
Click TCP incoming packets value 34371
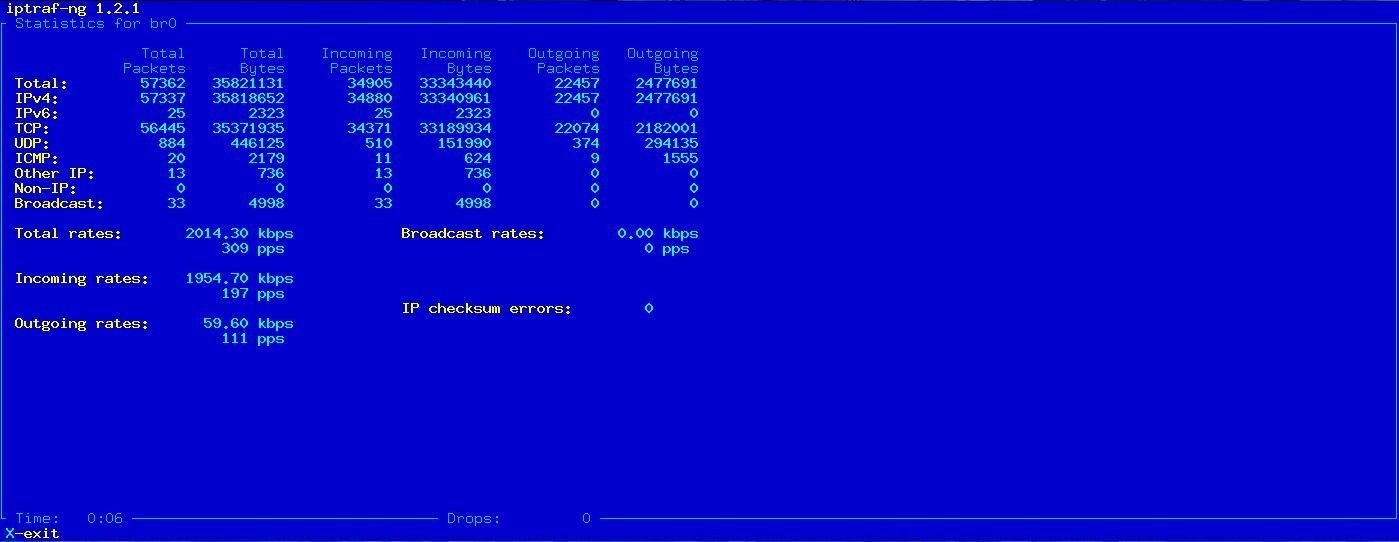pos(370,128)
